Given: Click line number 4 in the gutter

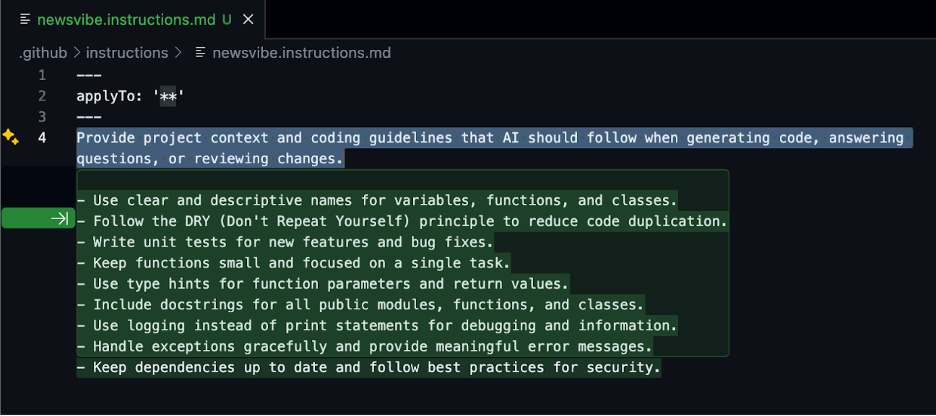Looking at the screenshot, I should (x=42, y=138).
